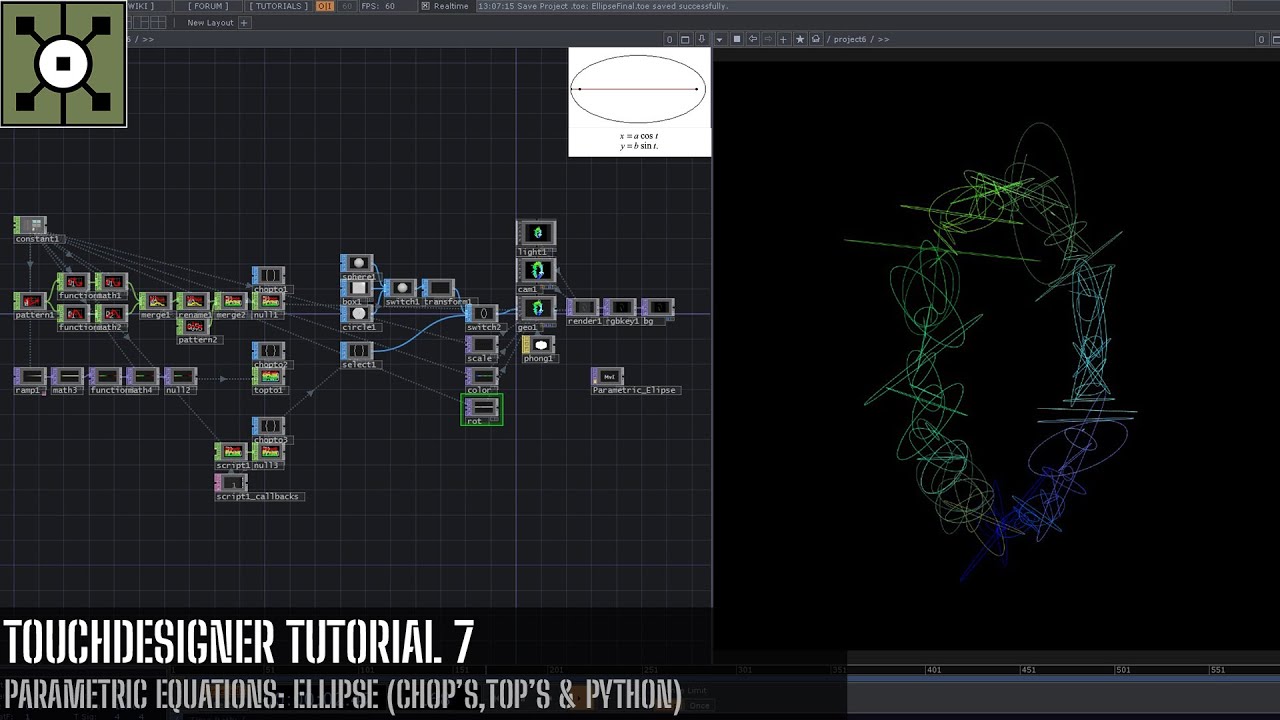Select the phong1 MAT node
The width and height of the screenshot is (1280, 720).
[539, 345]
